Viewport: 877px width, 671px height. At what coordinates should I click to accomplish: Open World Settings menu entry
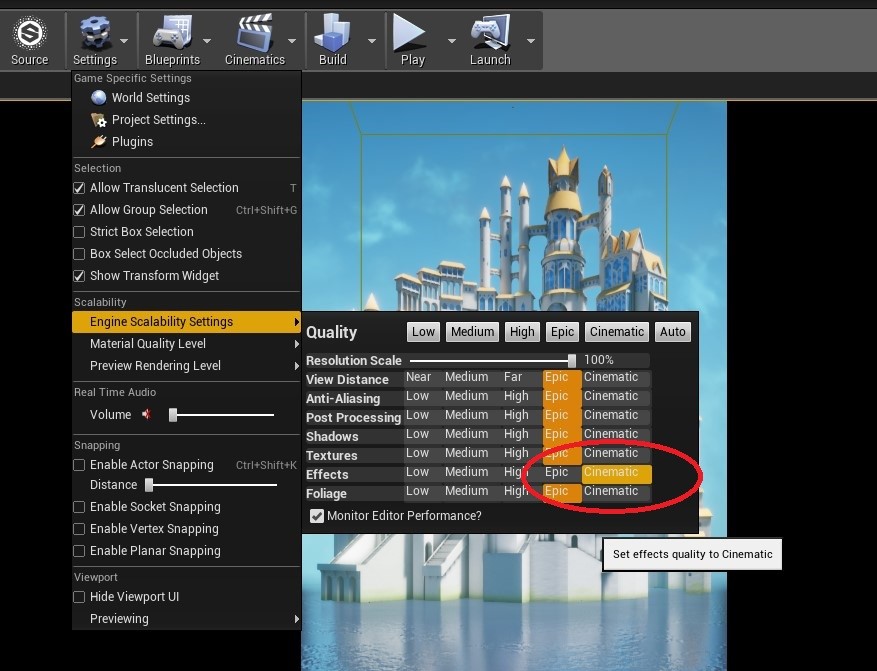(187, 98)
